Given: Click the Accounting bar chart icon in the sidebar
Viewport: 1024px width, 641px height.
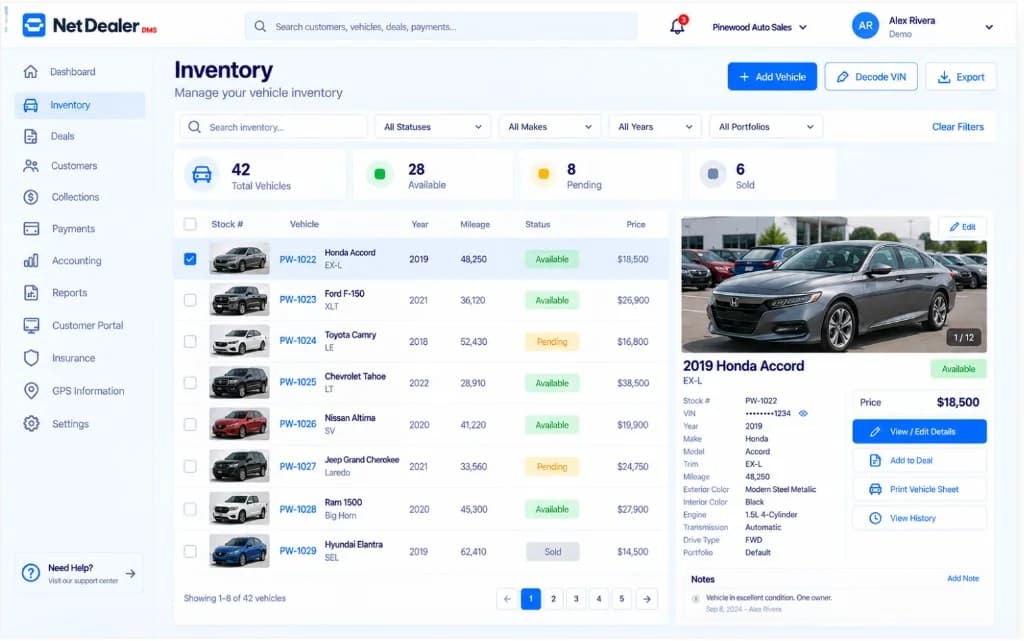Looking at the screenshot, I should tap(31, 260).
